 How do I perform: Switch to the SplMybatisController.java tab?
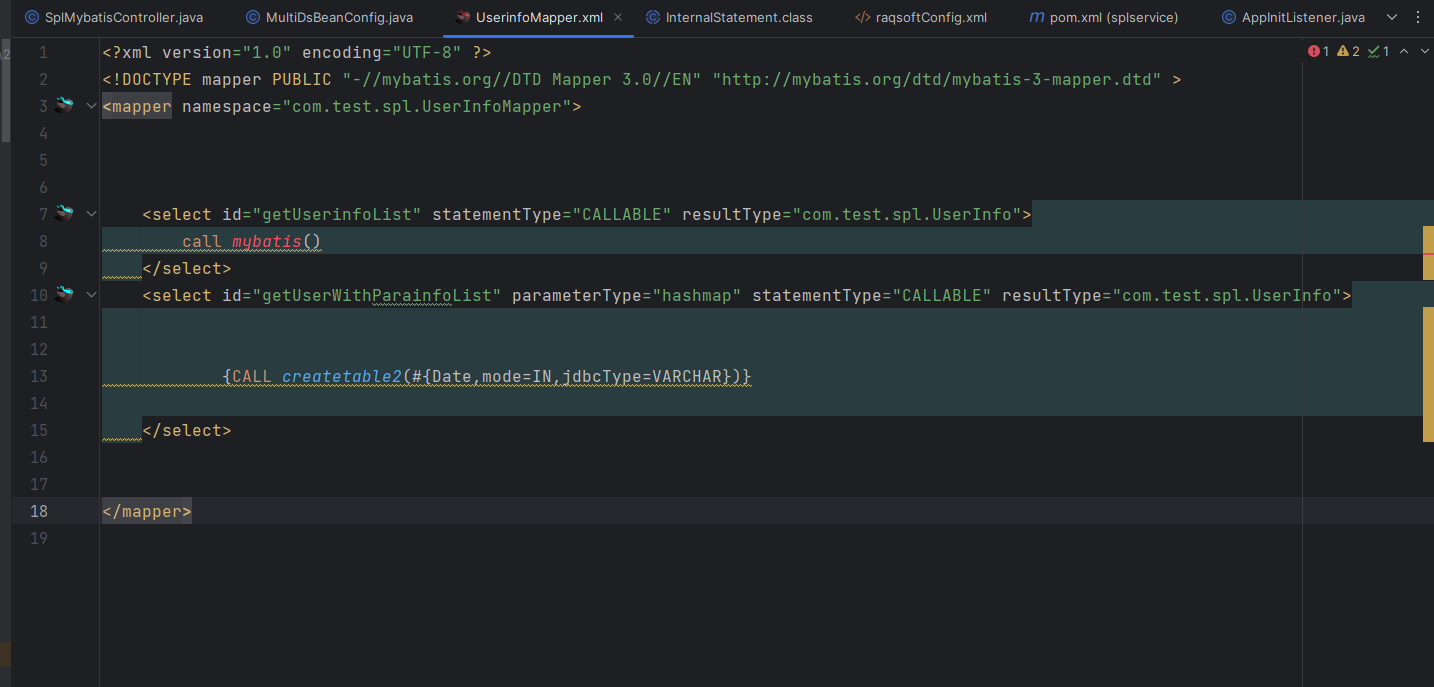tap(114, 18)
